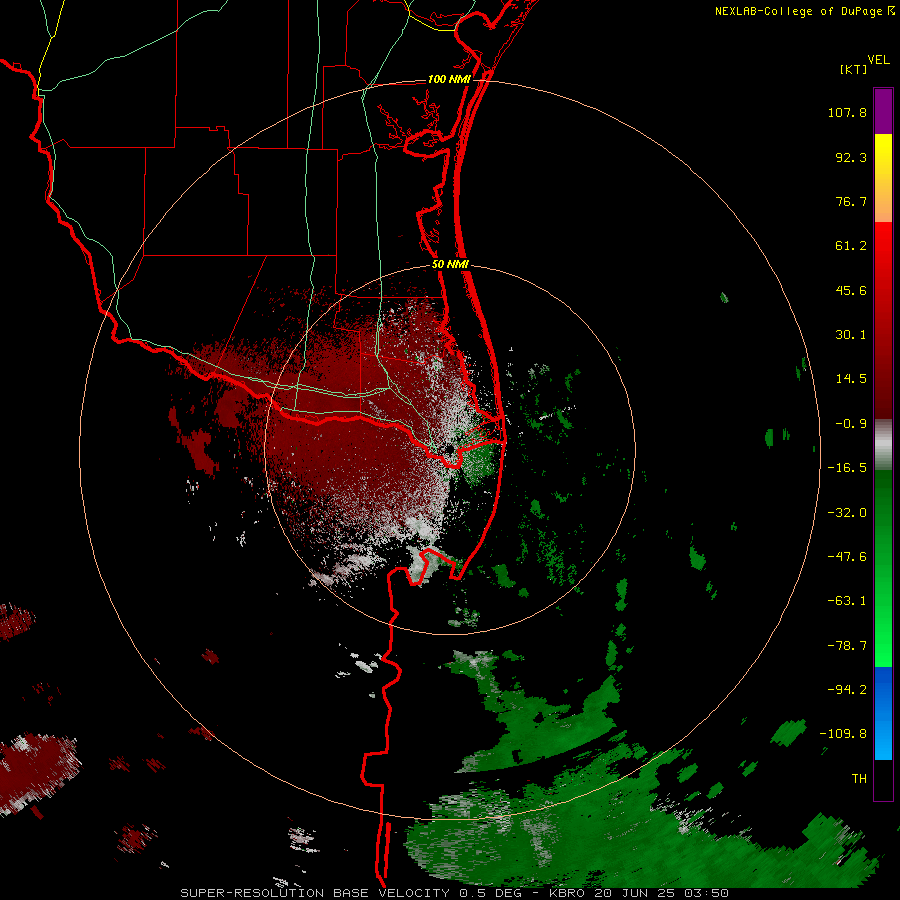The image size is (900, 900).
Task: Click the -0.9 scale value
Action: click(x=851, y=424)
